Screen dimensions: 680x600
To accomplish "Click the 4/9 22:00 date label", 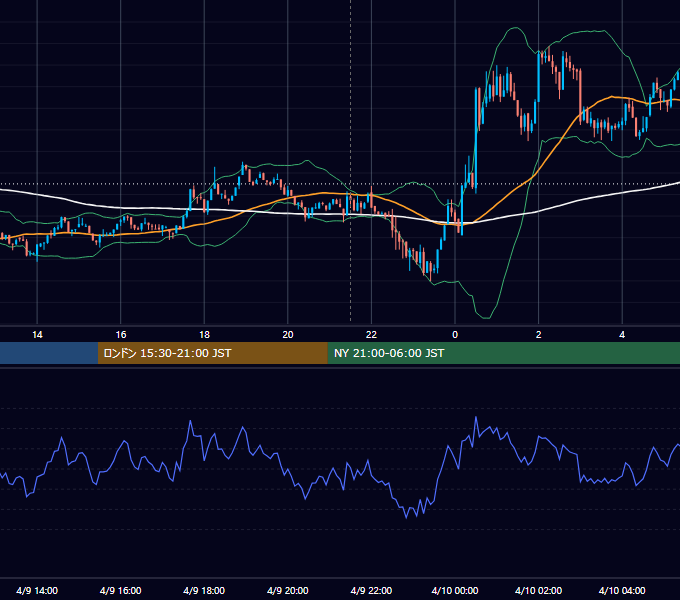I will [x=371, y=590].
